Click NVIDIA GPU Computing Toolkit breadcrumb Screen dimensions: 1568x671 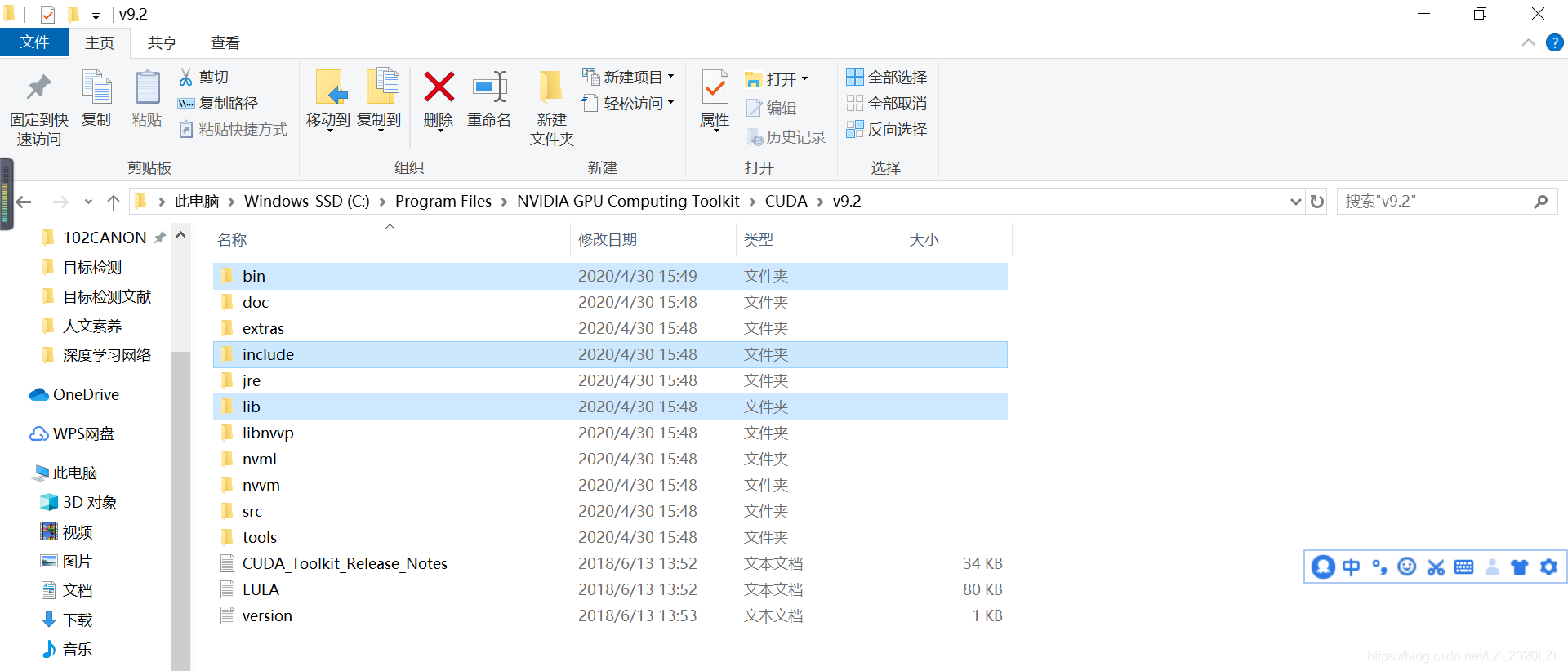pyautogui.click(x=628, y=201)
